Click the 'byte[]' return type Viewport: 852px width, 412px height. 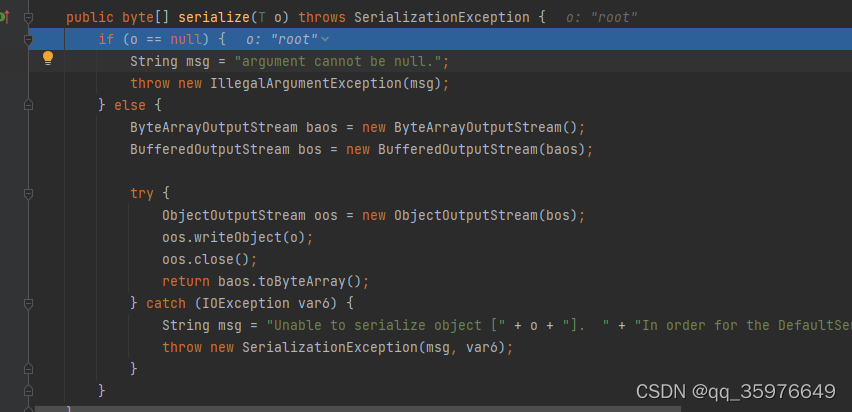click(146, 17)
